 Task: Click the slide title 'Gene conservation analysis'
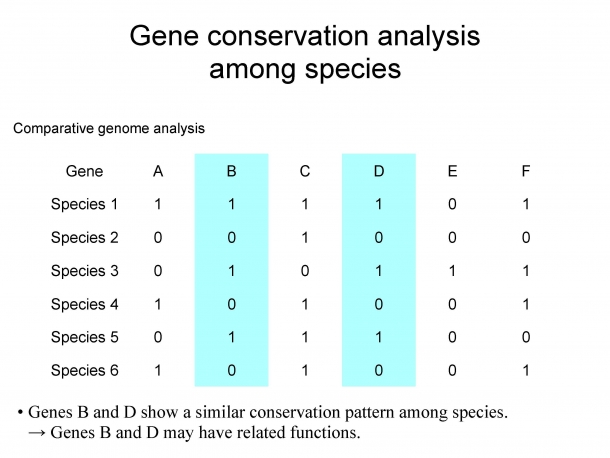tap(305, 36)
